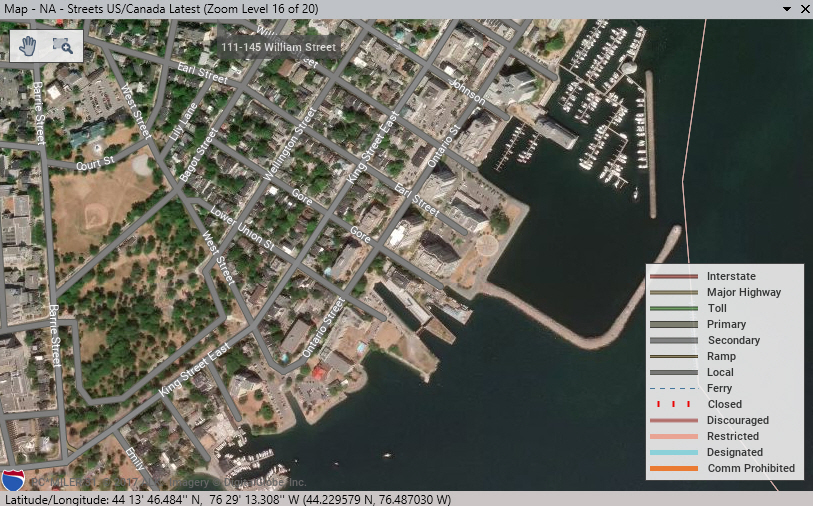Click the Secondary road legend label
813x506 pixels.
point(733,340)
